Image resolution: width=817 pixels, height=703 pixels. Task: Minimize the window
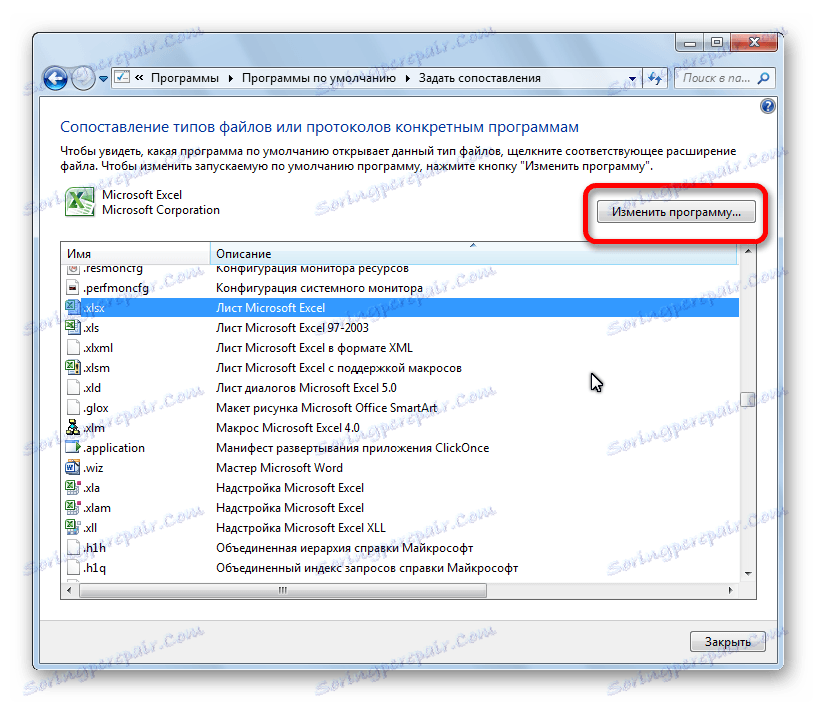690,43
